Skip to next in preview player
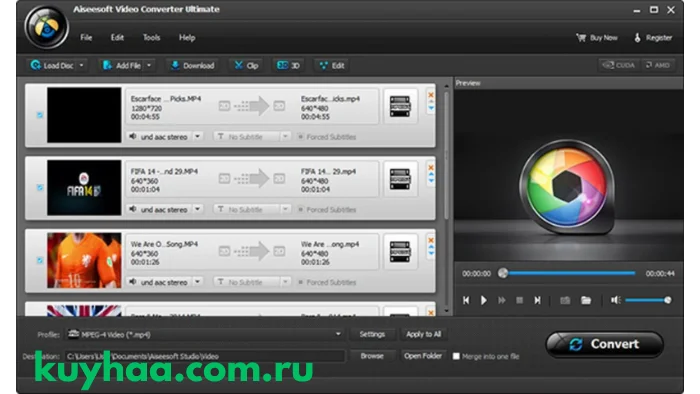The image size is (700, 394). (x=538, y=300)
